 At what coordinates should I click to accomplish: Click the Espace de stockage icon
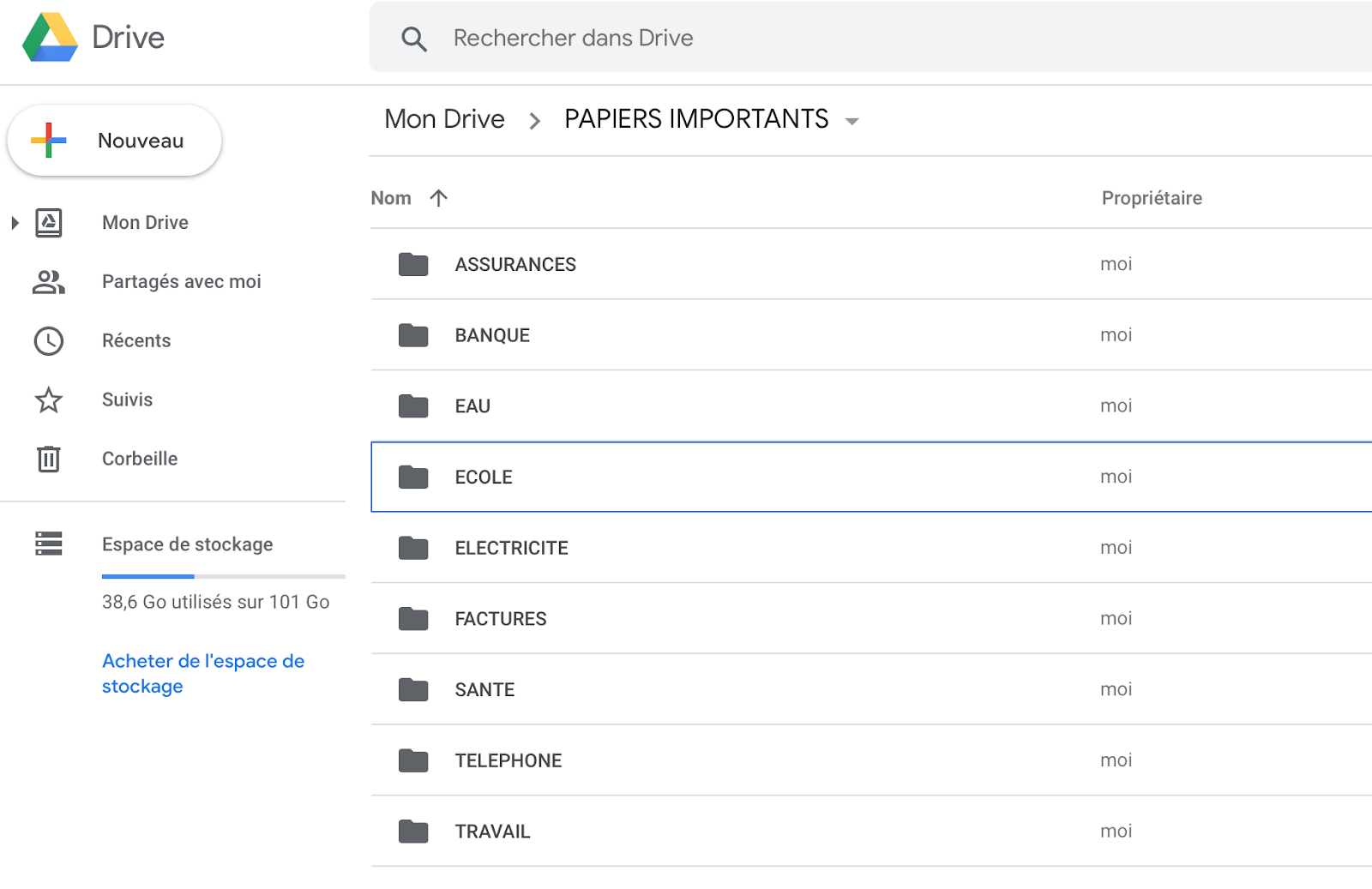[49, 544]
